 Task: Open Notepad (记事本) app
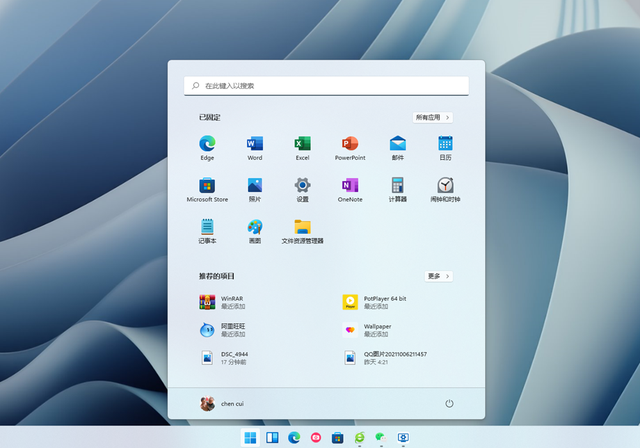(207, 231)
